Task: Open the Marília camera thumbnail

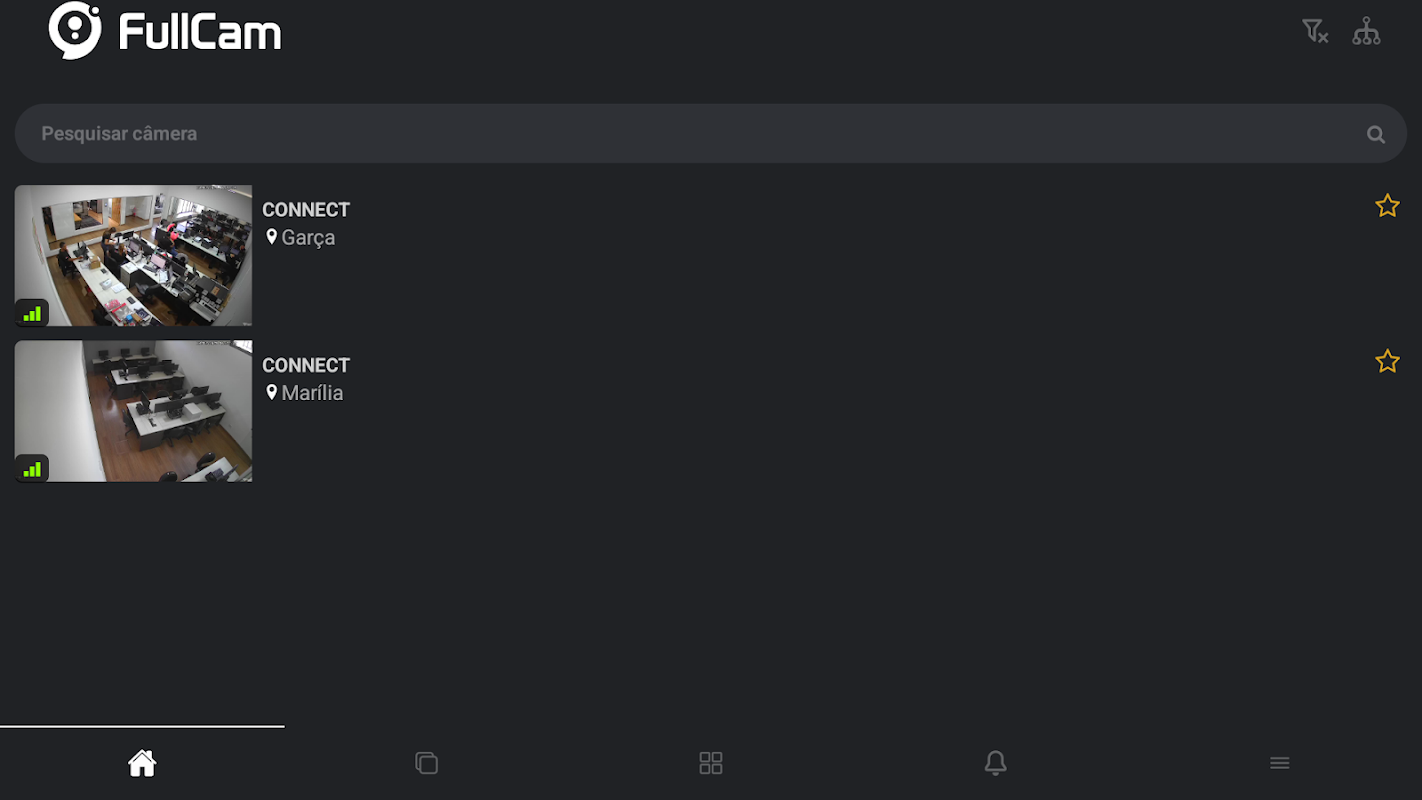Action: click(133, 411)
